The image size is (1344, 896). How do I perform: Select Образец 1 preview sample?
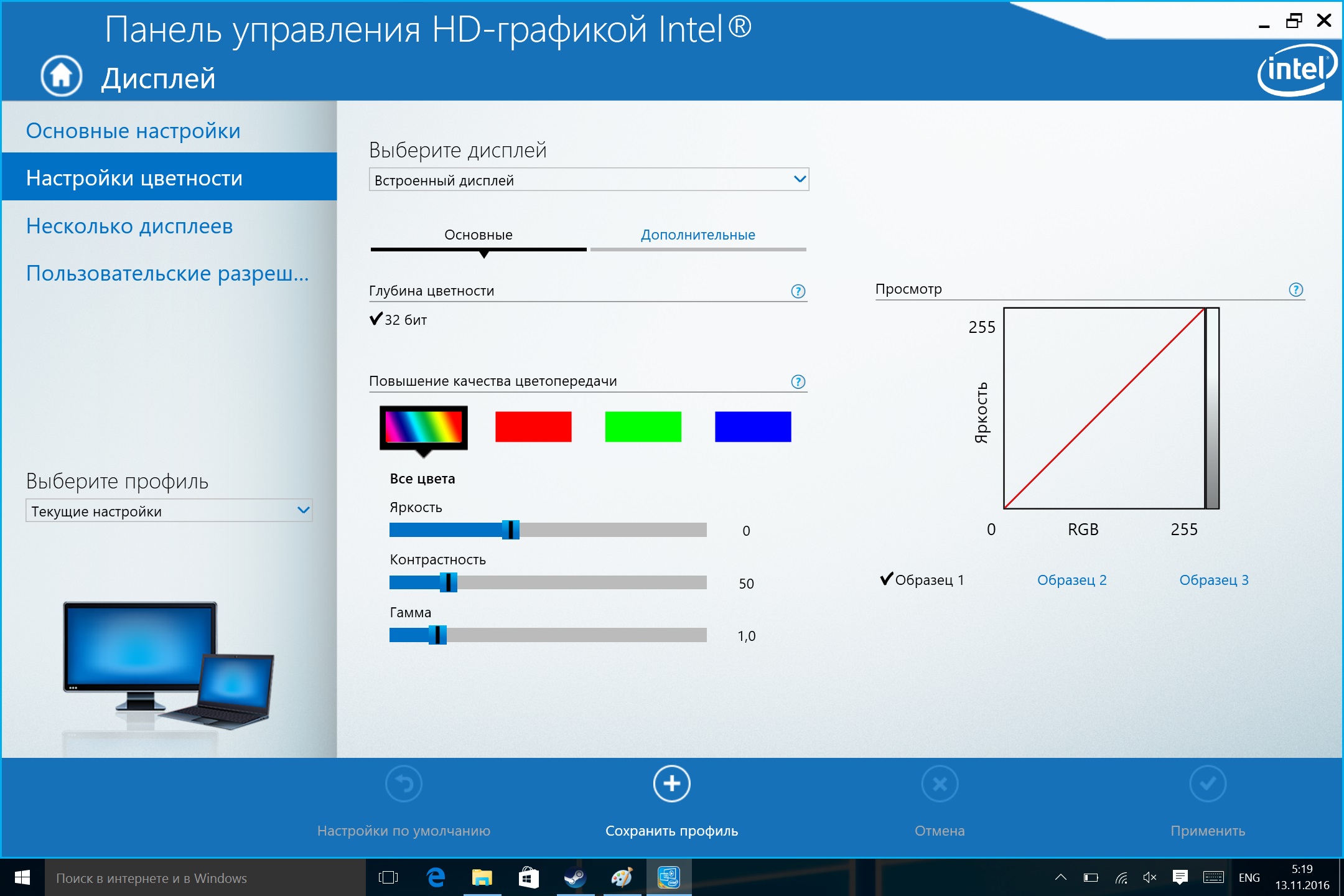pyautogui.click(x=922, y=580)
